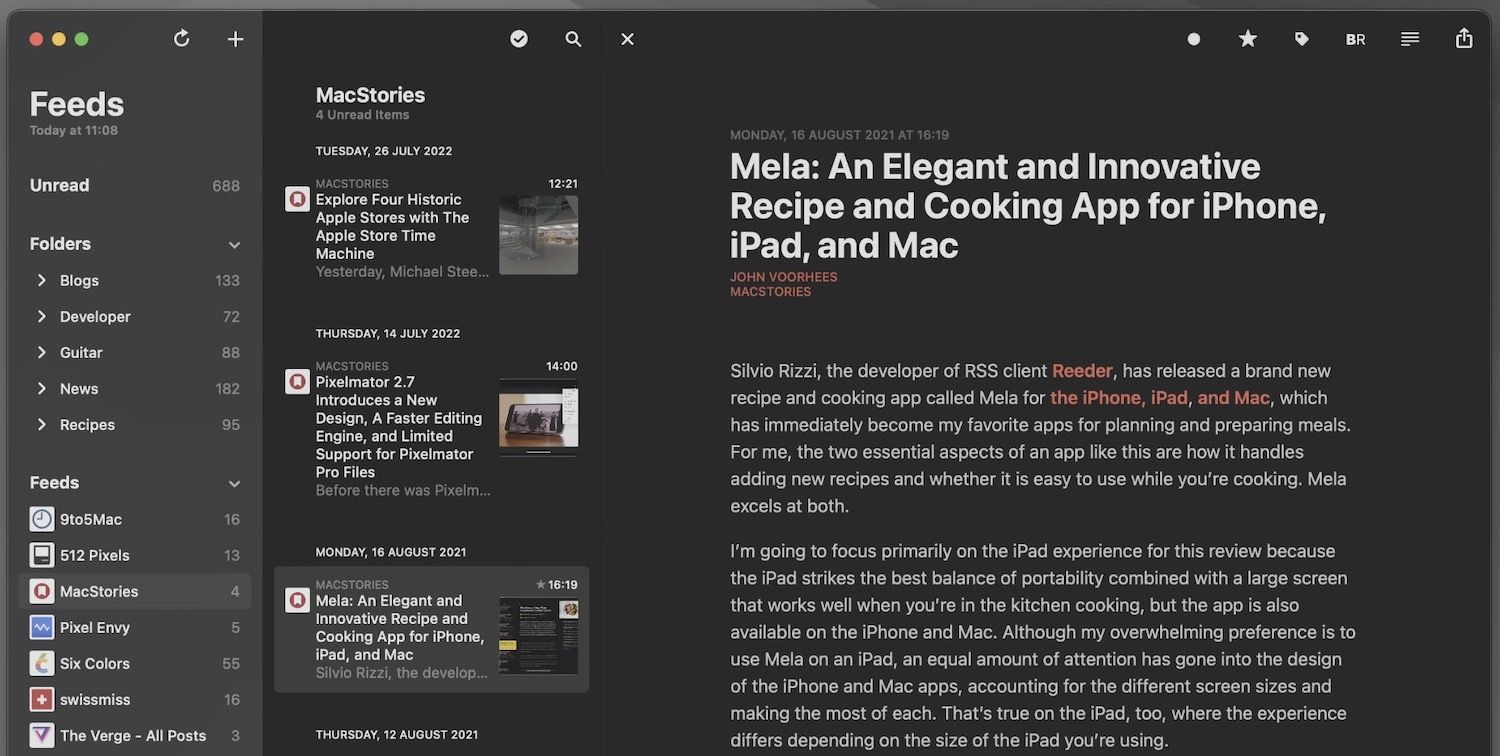Viewport: 1500px width, 756px height.
Task: Open the article search
Action: tap(573, 39)
